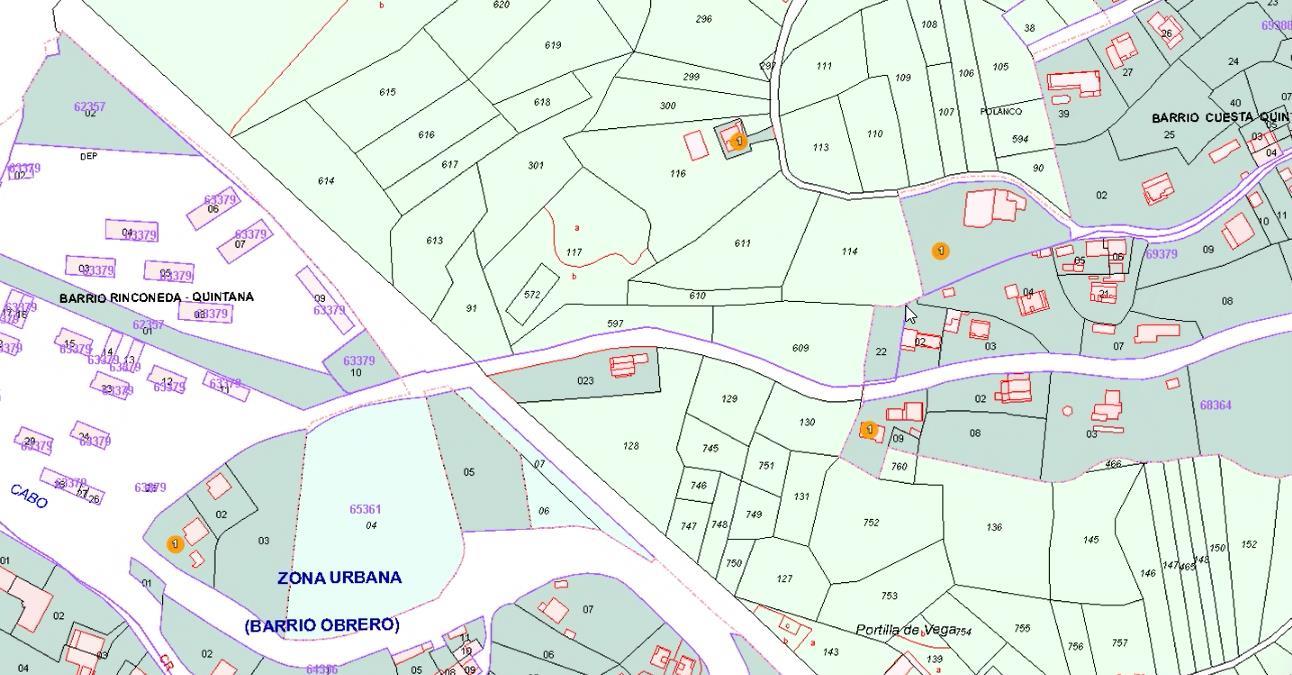1292x675 pixels.
Task: Click parcel 752 label
Action: [x=870, y=522]
